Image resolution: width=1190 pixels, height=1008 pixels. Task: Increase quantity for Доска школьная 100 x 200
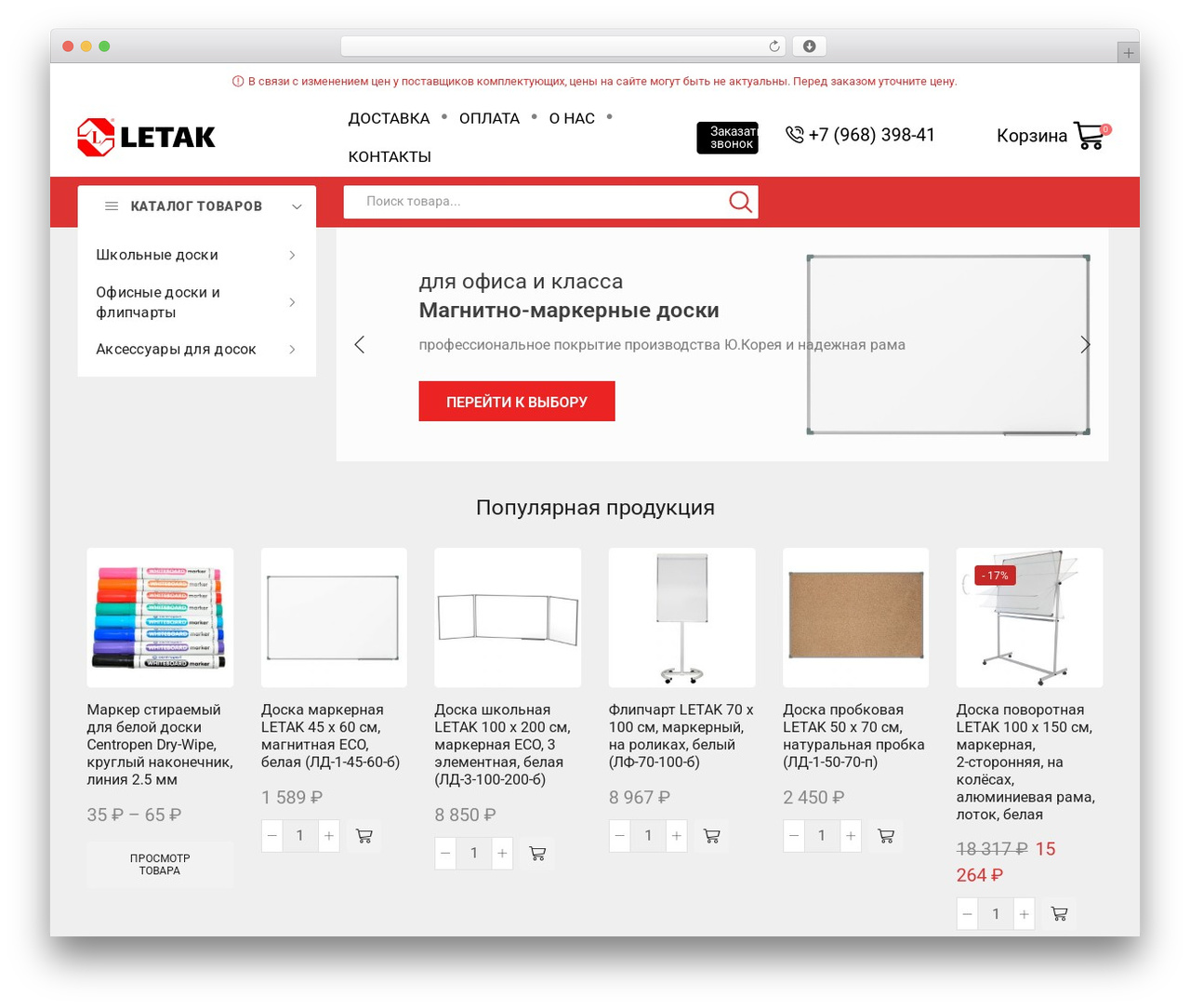click(x=502, y=854)
